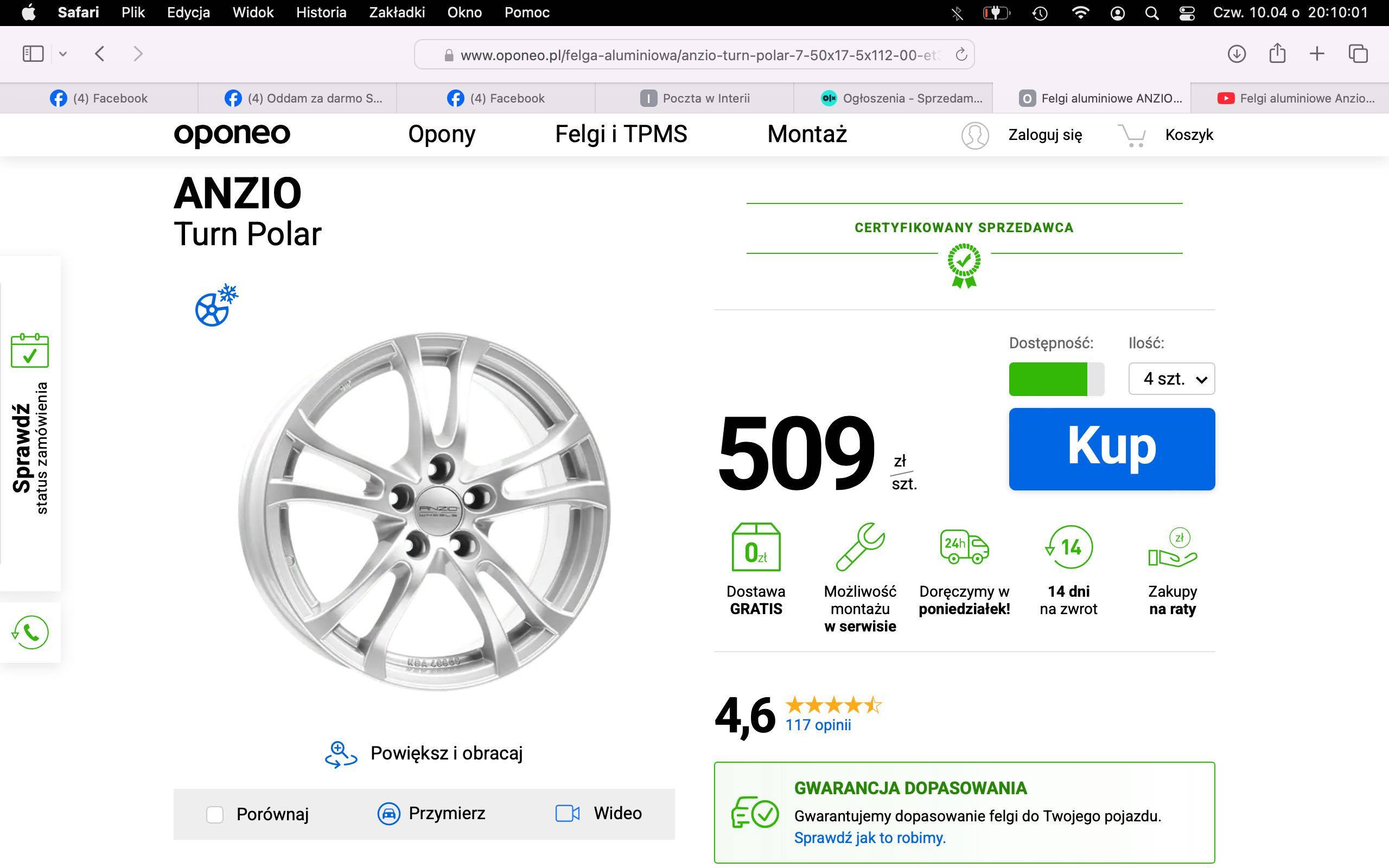The image size is (1389, 868).
Task: Click the order status calendar icon
Action: click(x=30, y=350)
